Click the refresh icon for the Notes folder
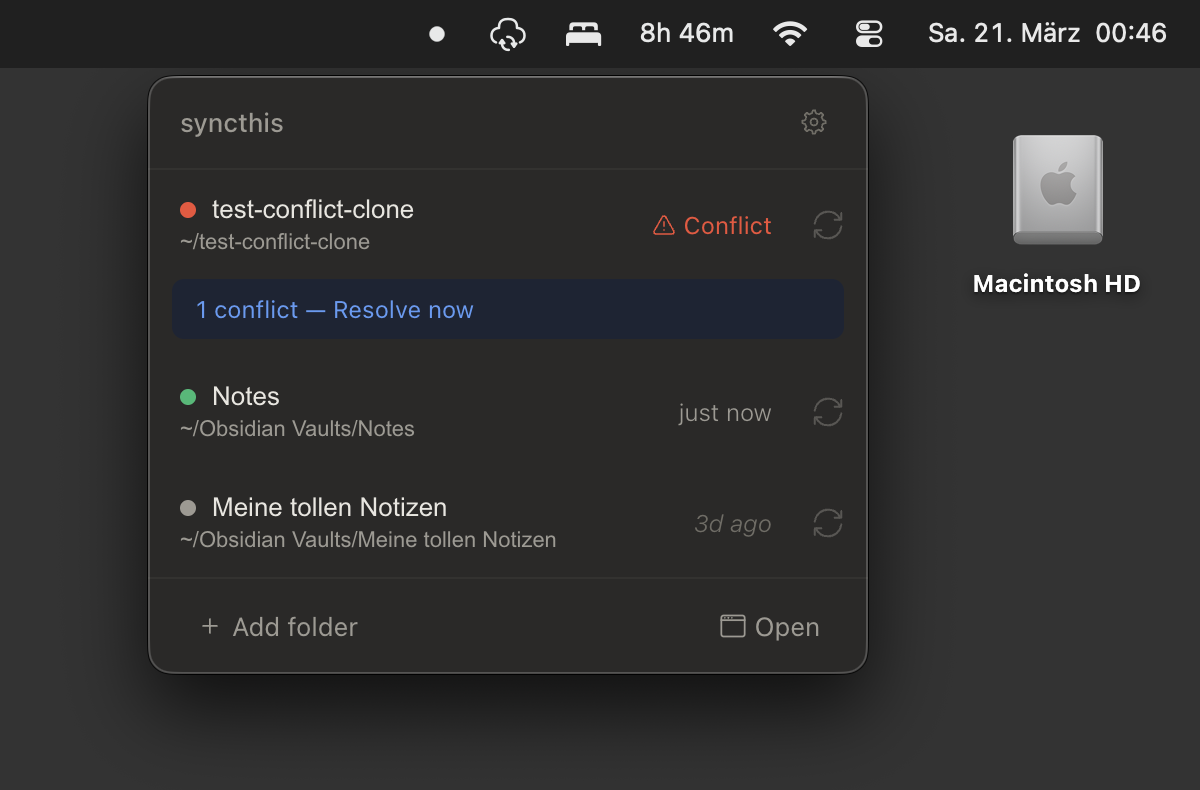Viewport: 1200px width, 790px height. tap(827, 412)
